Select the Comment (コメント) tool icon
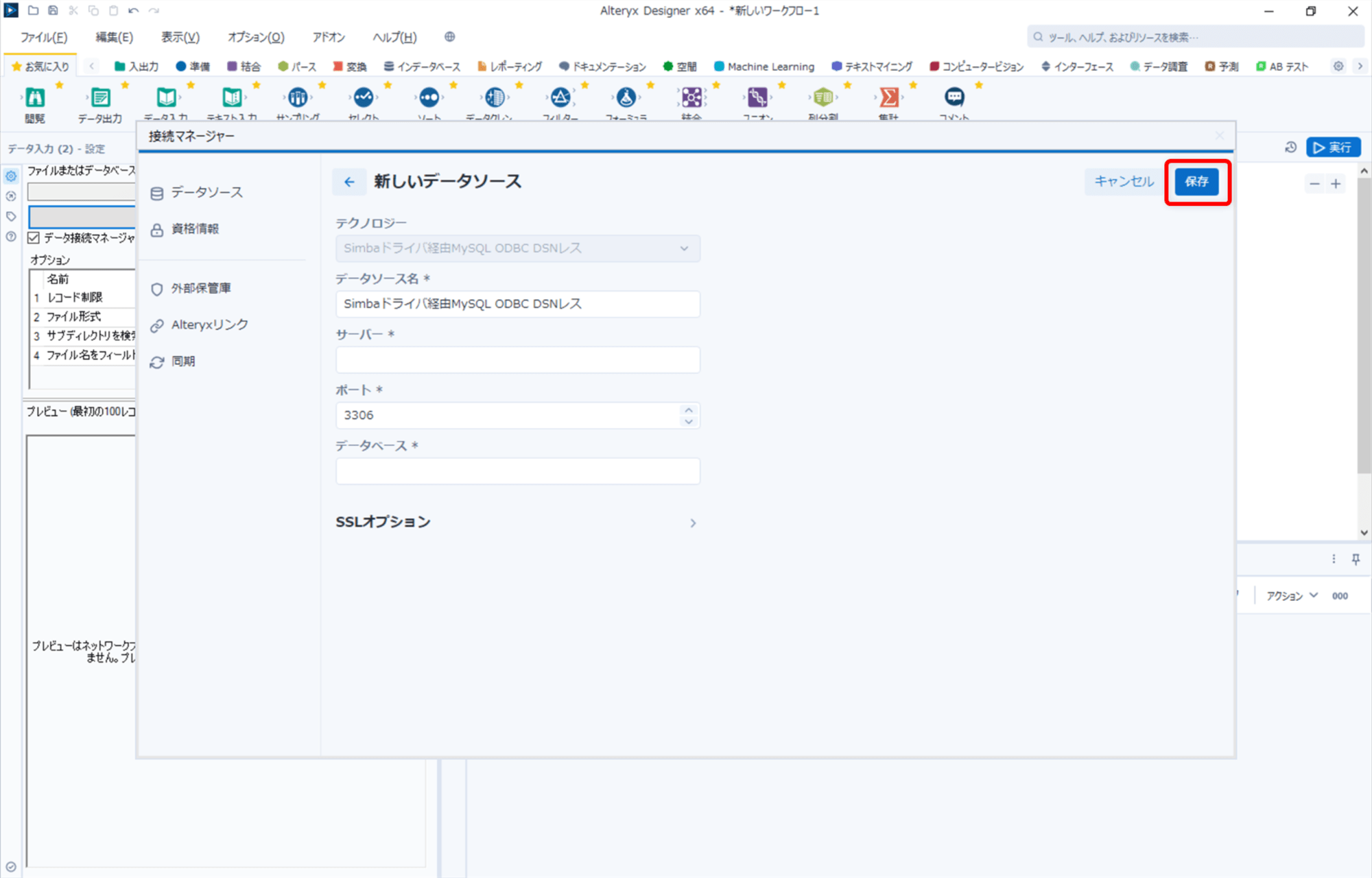The height and width of the screenshot is (878, 1372). pos(954,97)
